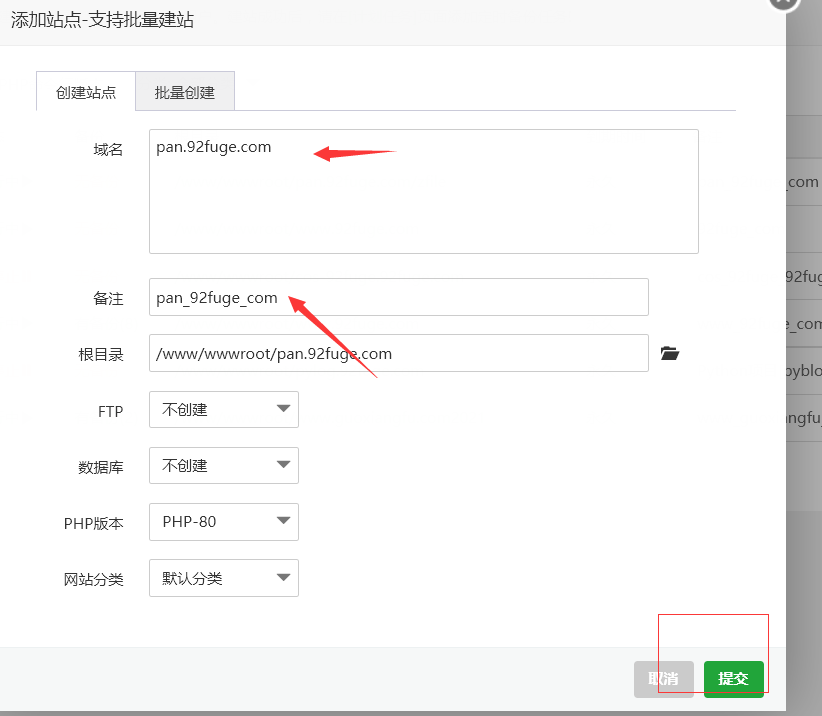Expand the 网站分类 category dropdown
Viewport: 822px width, 716px height.
[283, 577]
